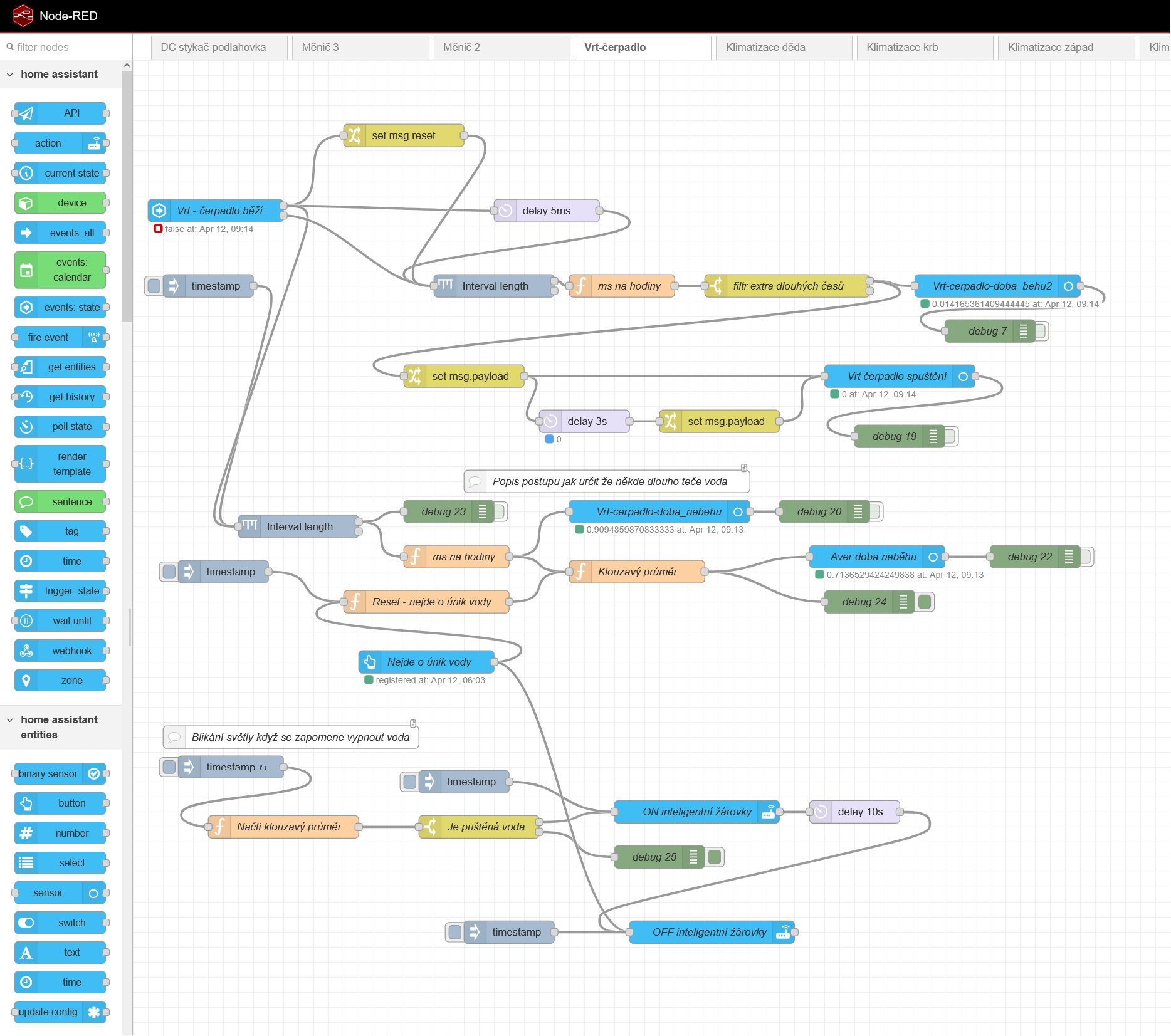Click the render template node icon

(26, 464)
